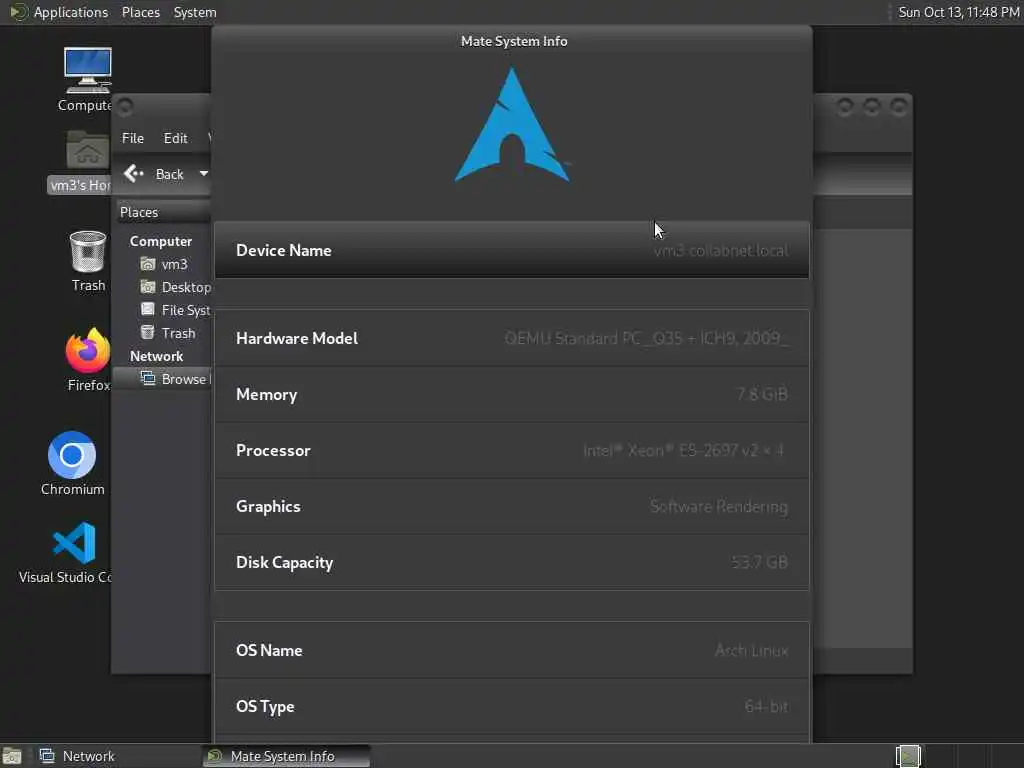
Task: Open the Applications menu
Action: 71,12
